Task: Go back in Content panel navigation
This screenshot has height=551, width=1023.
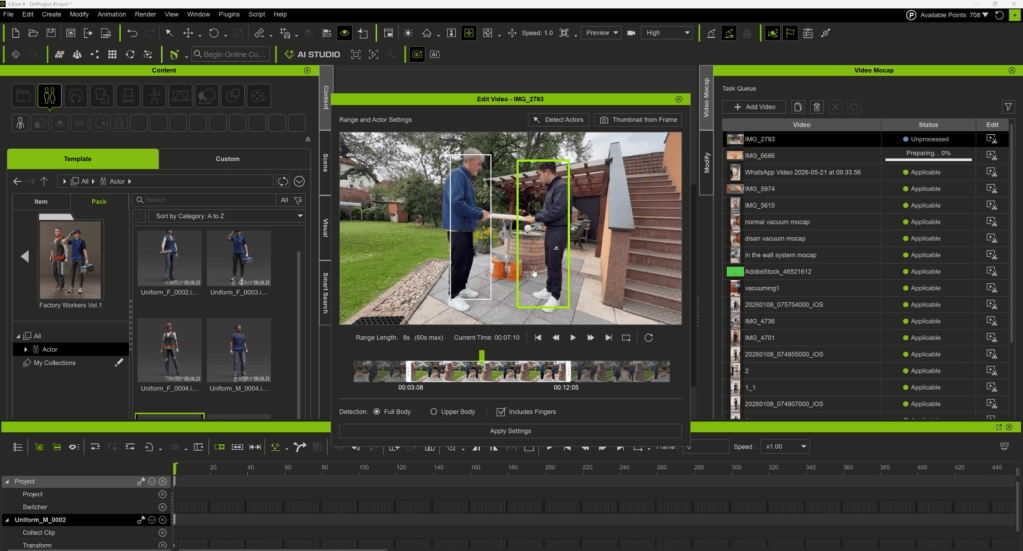Action: tap(18, 181)
